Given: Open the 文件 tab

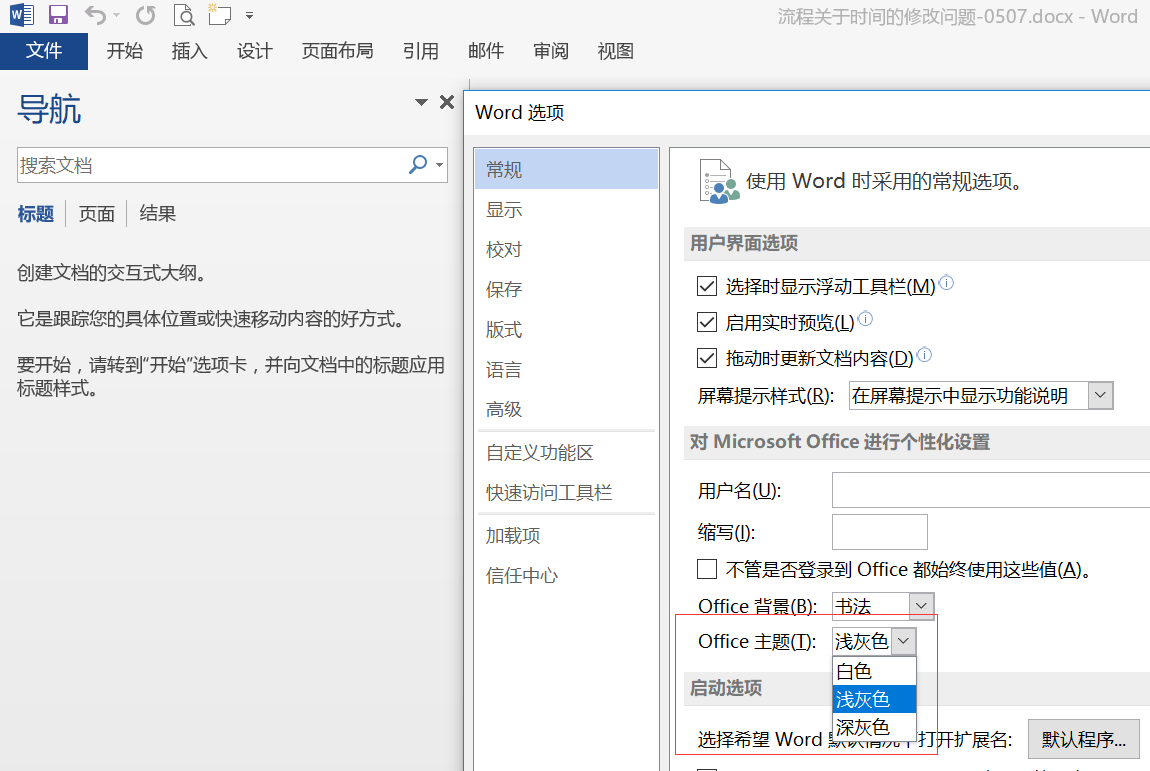Looking at the screenshot, I should pyautogui.click(x=44, y=51).
